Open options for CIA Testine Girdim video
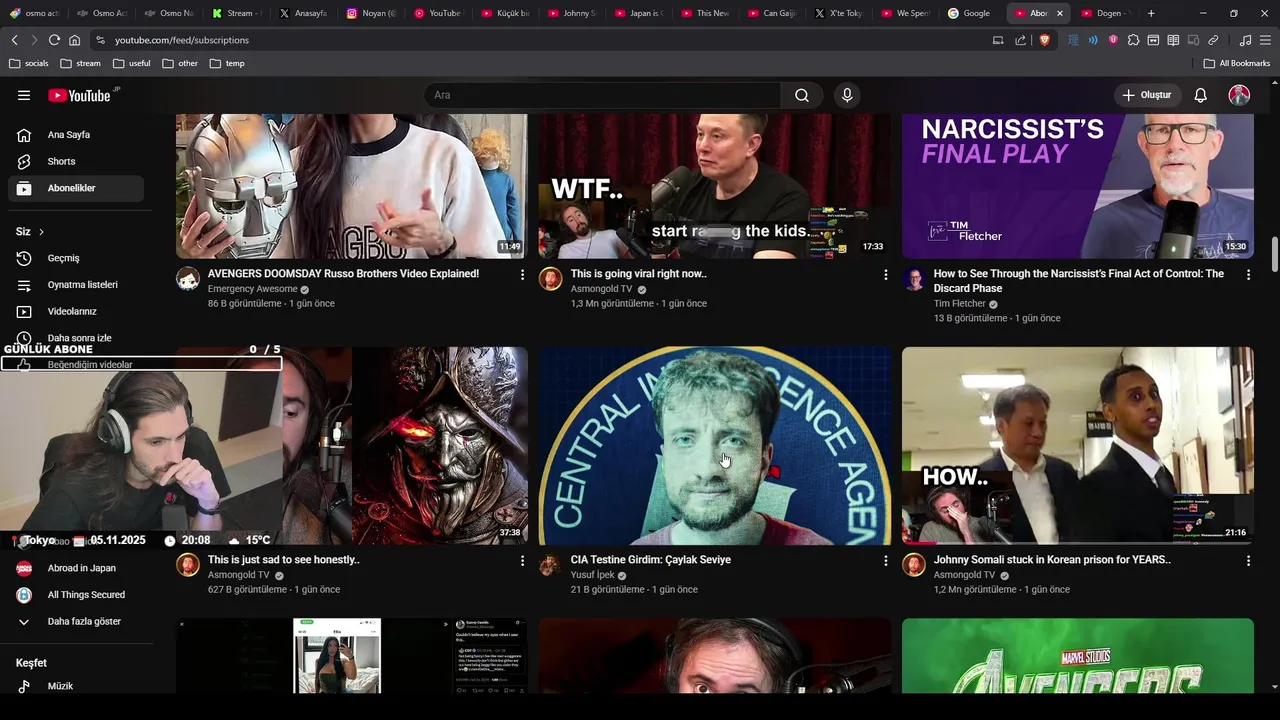This screenshot has height=720, width=1280. tap(885, 561)
